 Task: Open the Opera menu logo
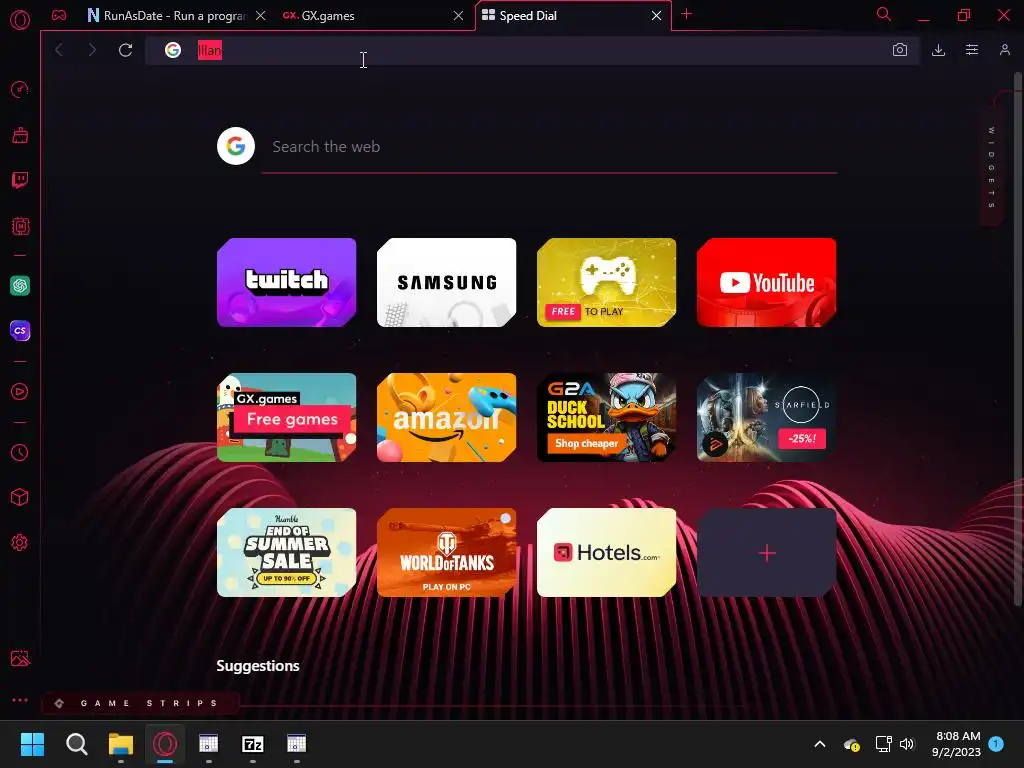tap(20, 20)
